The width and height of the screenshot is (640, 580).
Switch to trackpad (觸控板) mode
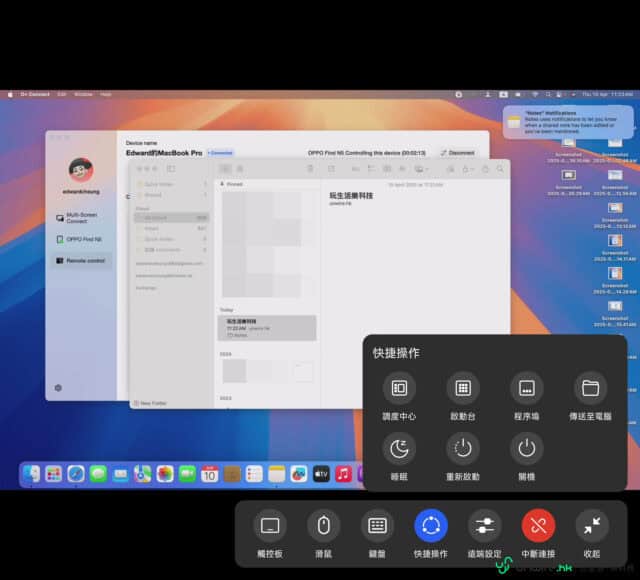click(x=270, y=526)
